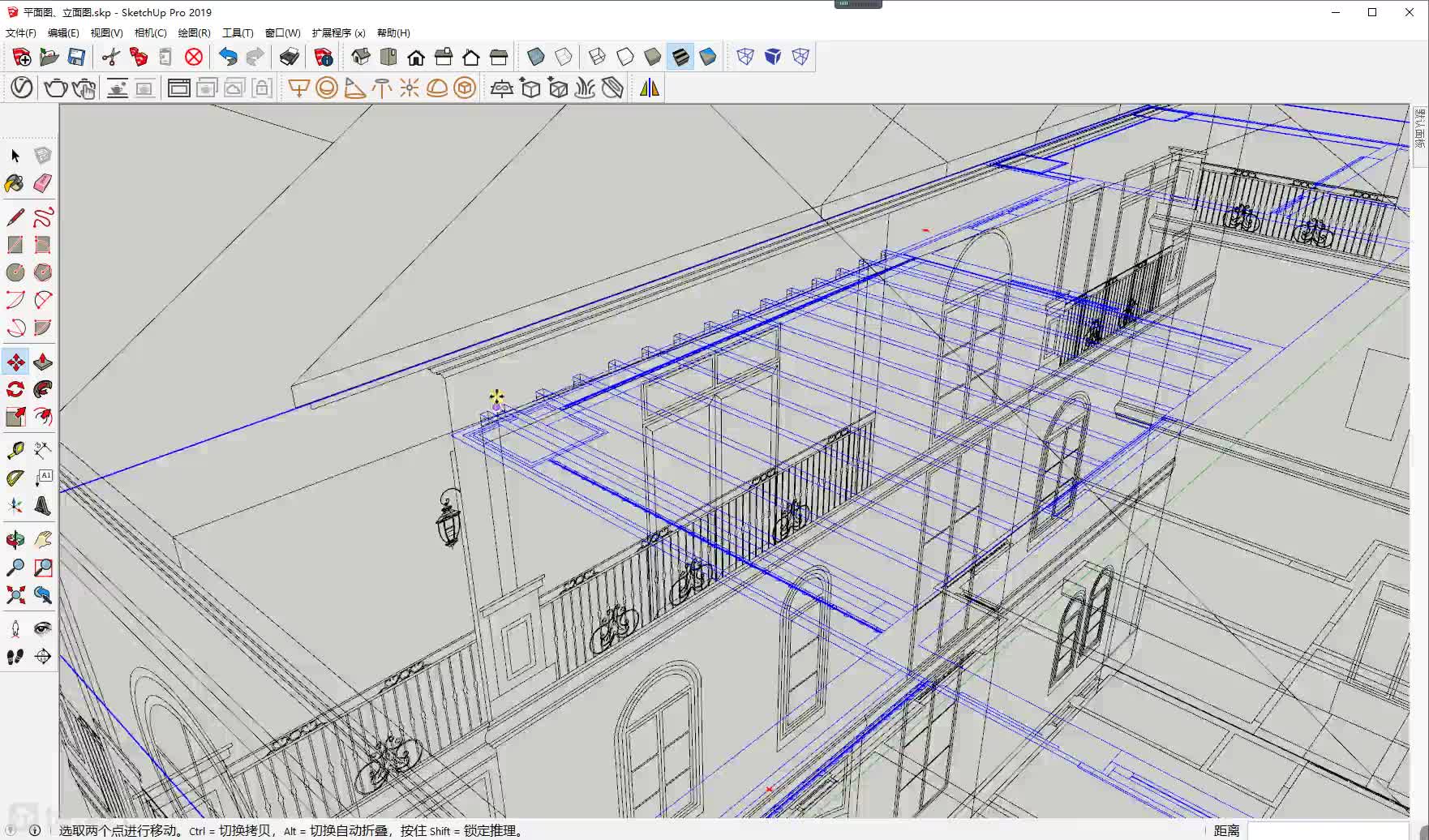Select the Look Around eye tool
Viewport: 1429px width, 840px height.
[x=43, y=629]
